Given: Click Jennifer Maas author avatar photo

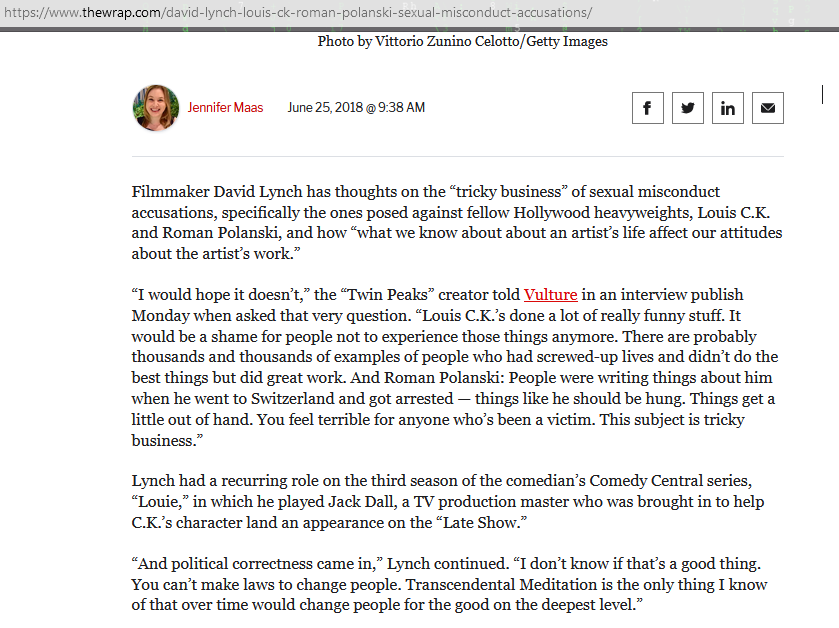Looking at the screenshot, I should (x=156, y=108).
